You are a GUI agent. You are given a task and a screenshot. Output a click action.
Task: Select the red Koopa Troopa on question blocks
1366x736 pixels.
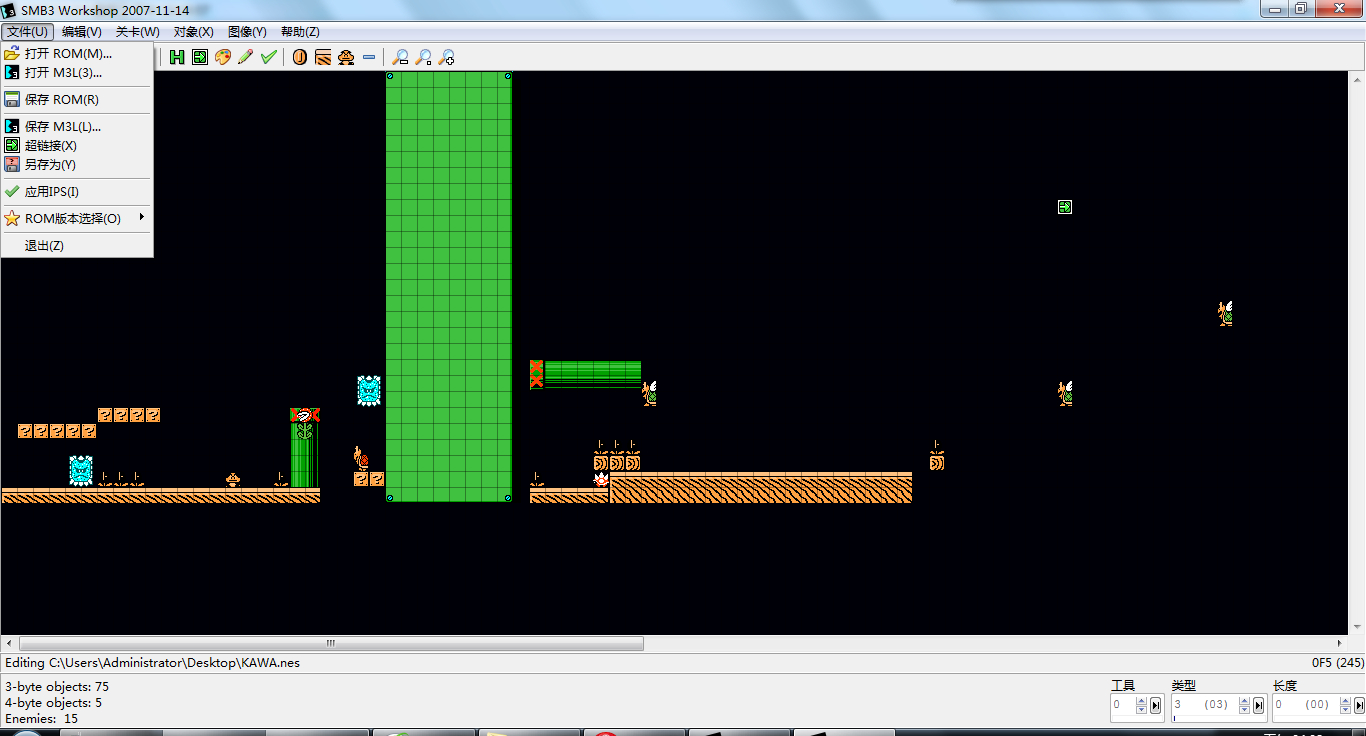point(361,458)
